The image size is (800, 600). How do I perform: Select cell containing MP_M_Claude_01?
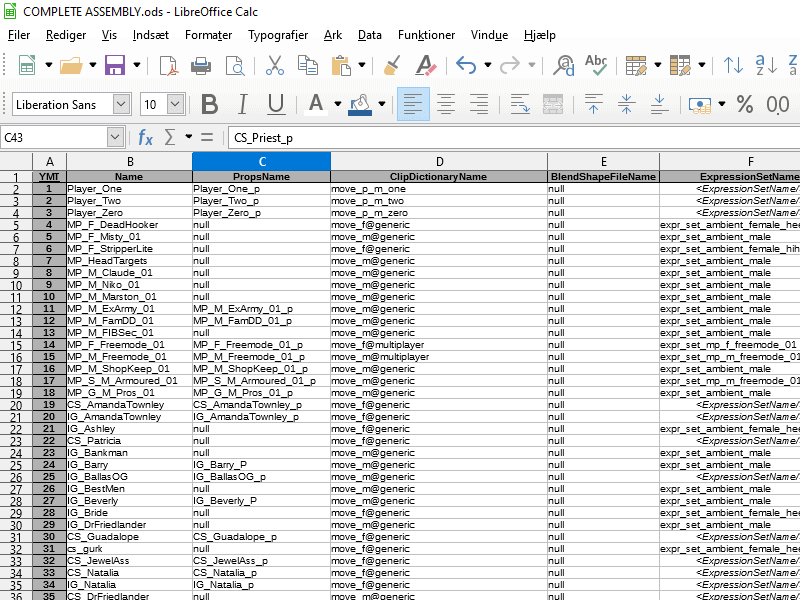(x=130, y=272)
